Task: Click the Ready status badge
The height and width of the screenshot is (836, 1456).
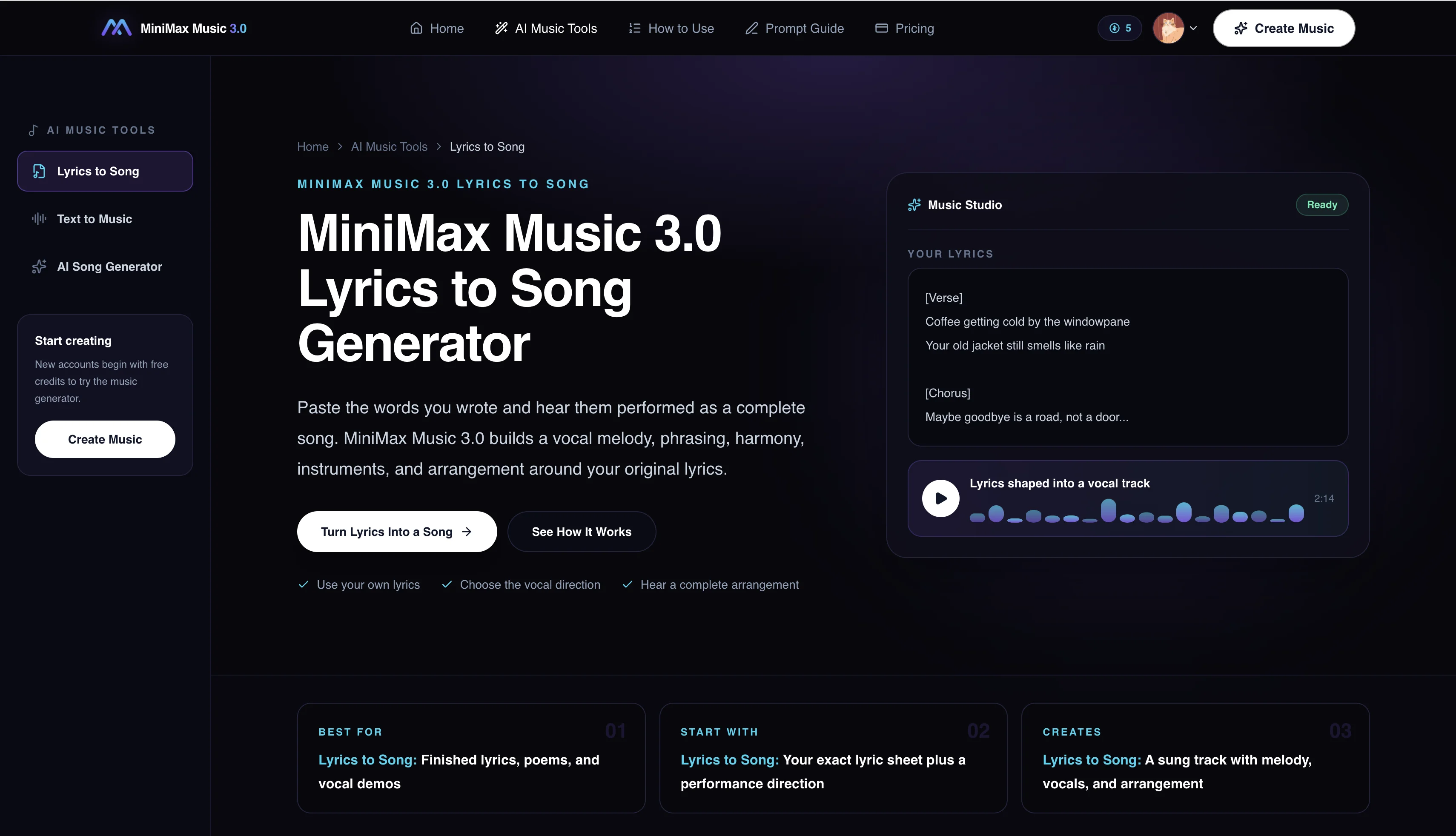Action: [x=1321, y=205]
